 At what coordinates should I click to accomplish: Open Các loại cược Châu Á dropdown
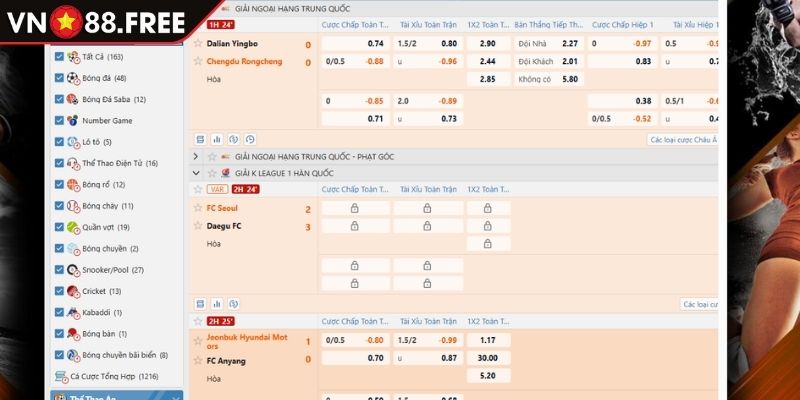coord(682,140)
